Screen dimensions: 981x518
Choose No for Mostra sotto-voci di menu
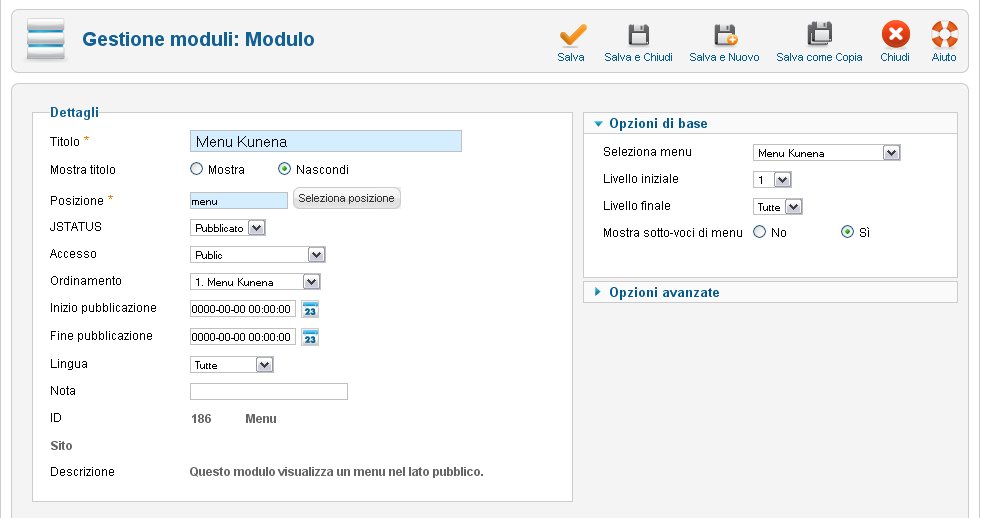coord(759,232)
